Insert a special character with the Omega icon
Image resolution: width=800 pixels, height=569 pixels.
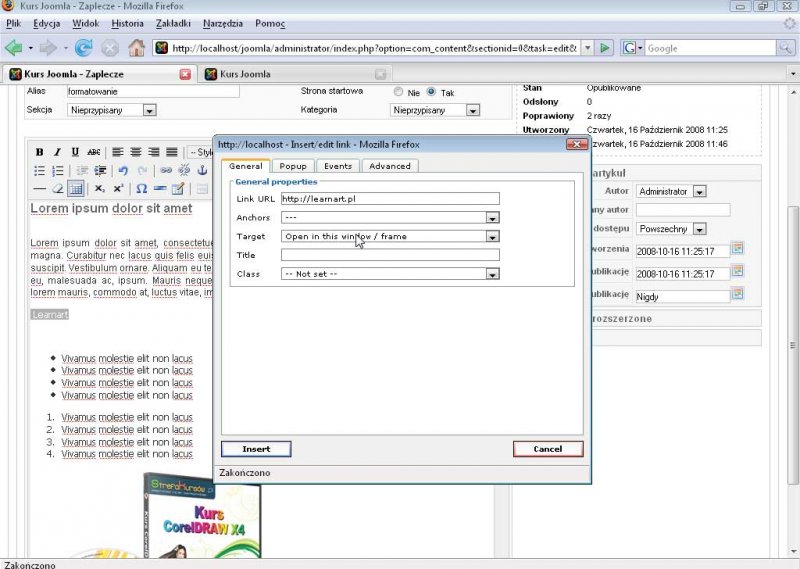pos(141,189)
